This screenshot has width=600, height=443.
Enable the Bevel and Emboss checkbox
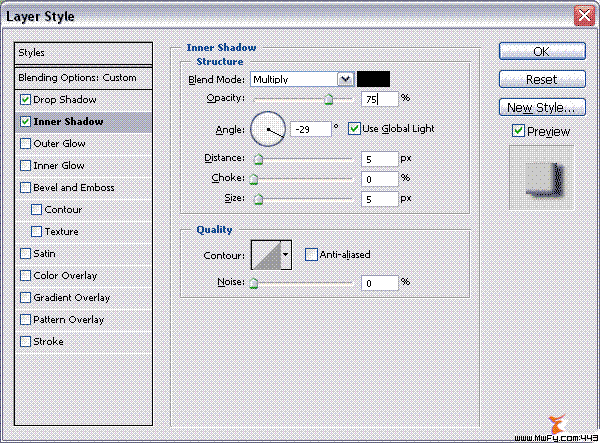25,187
